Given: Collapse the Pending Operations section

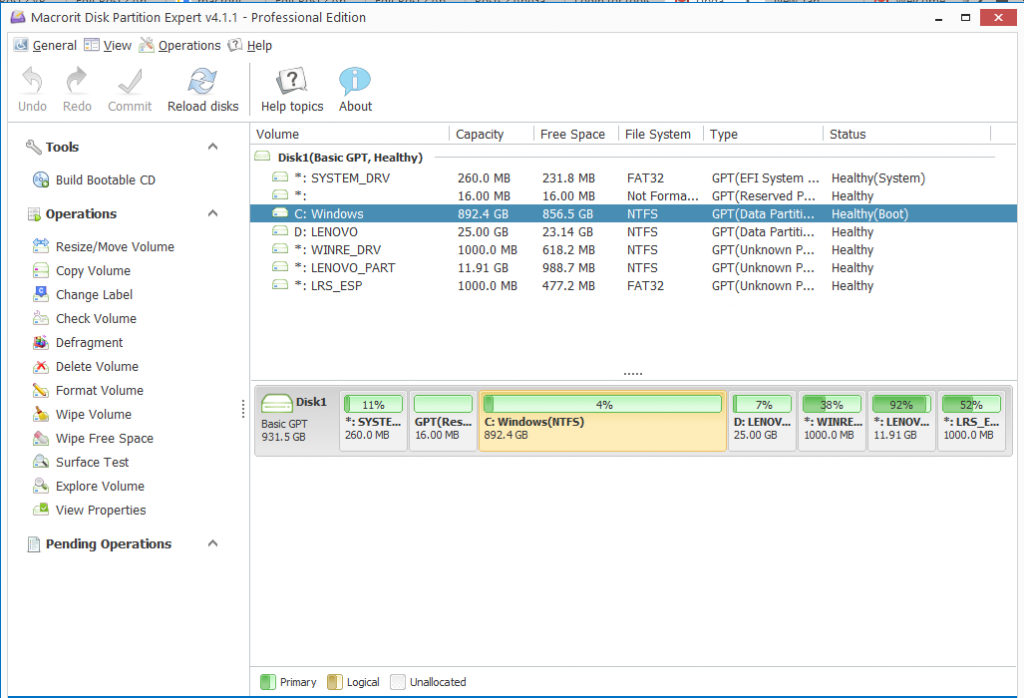Looking at the screenshot, I should coord(212,543).
